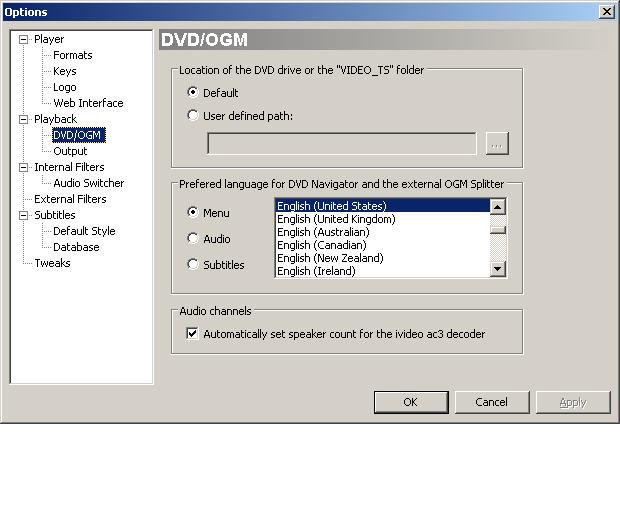
Task: Open the External Filters page
Action: 70,199
